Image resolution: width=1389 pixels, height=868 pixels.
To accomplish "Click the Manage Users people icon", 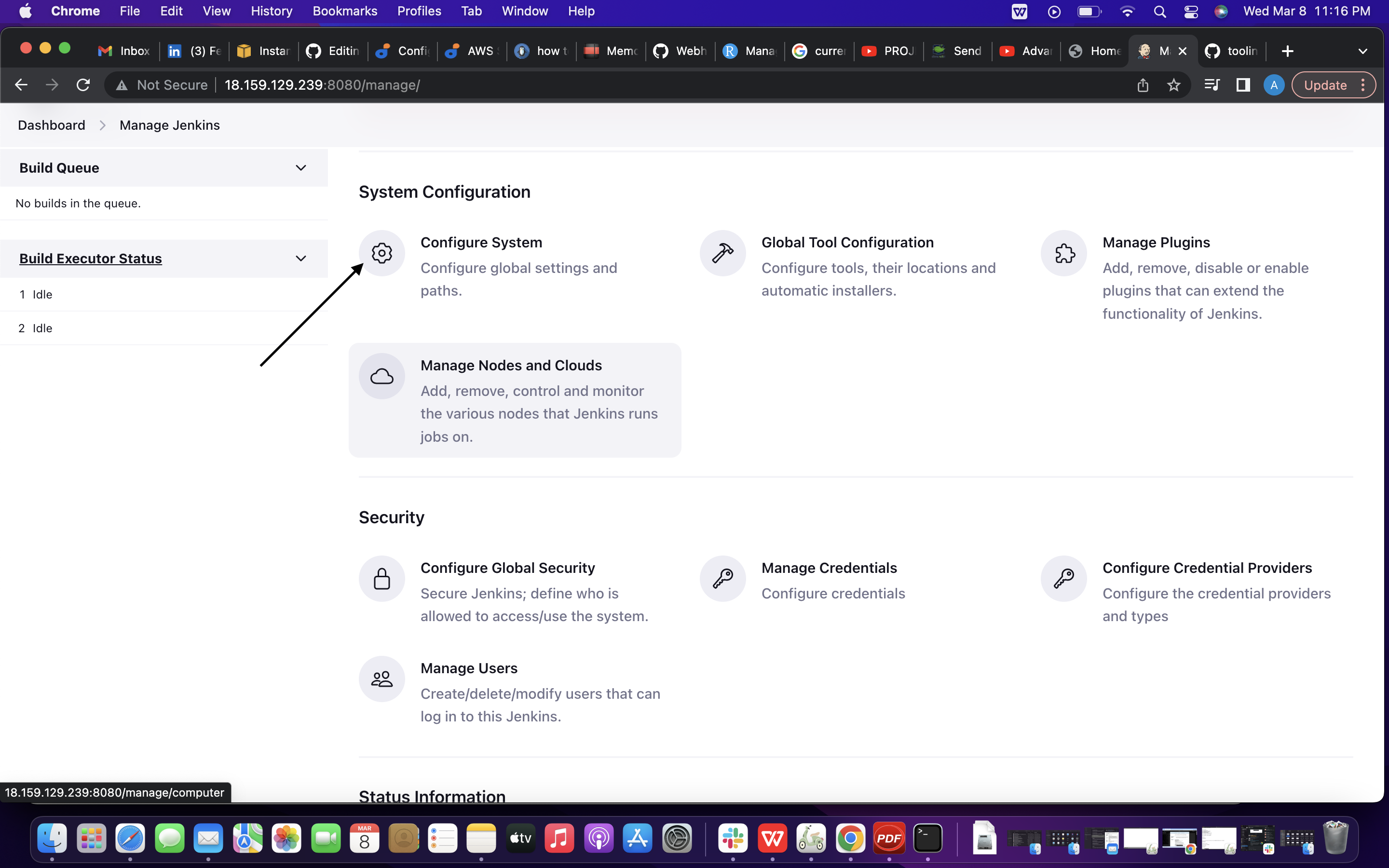I will 381,678.
